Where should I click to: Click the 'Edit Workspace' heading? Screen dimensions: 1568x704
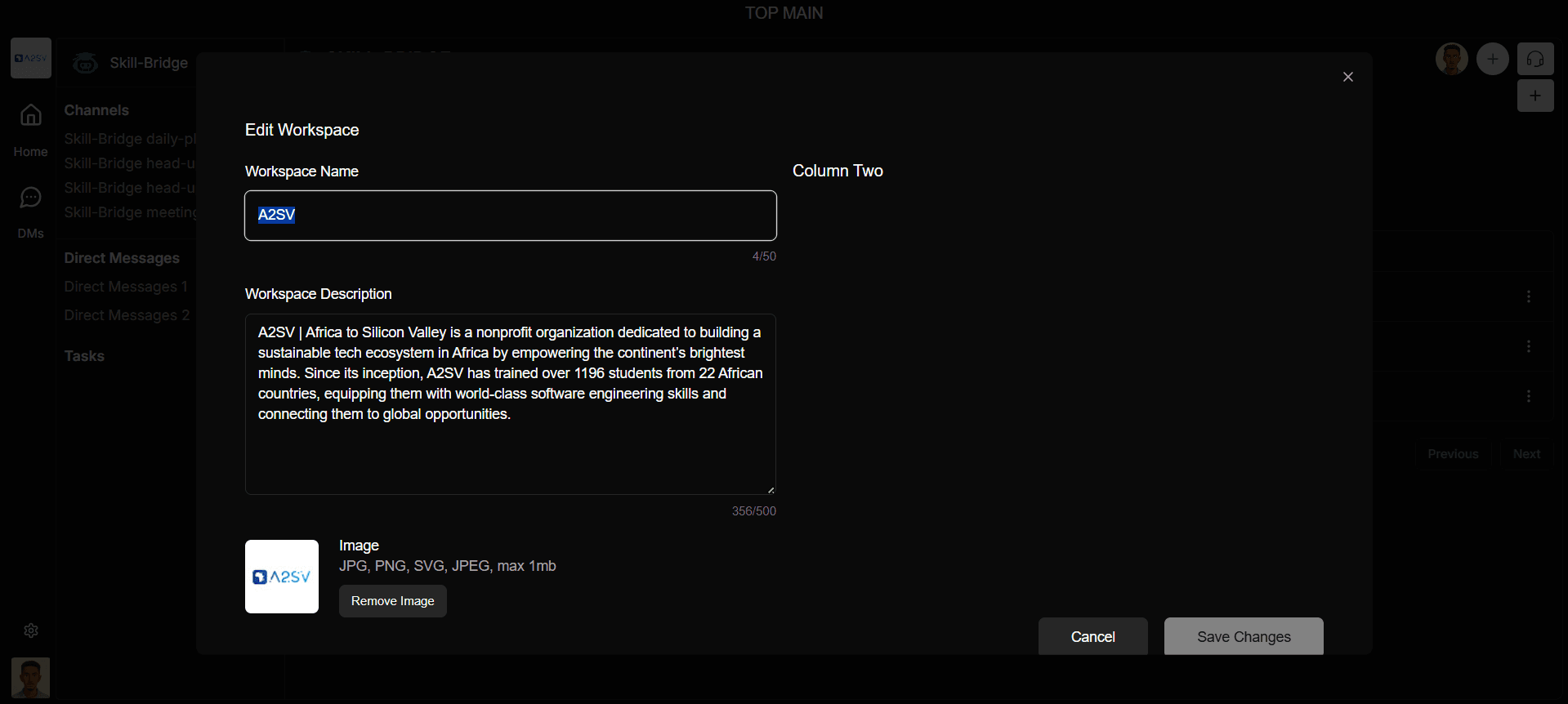tap(302, 130)
